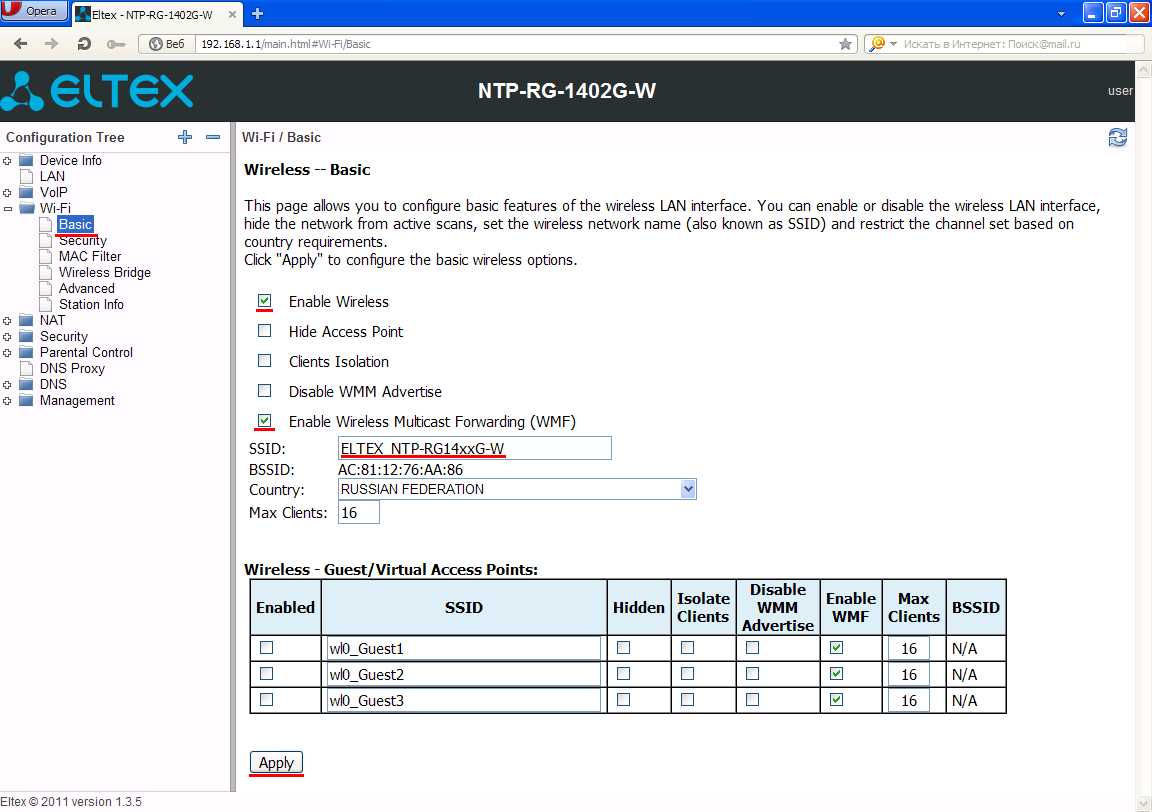Click the Reload page icon
The height and width of the screenshot is (812, 1152).
point(84,44)
